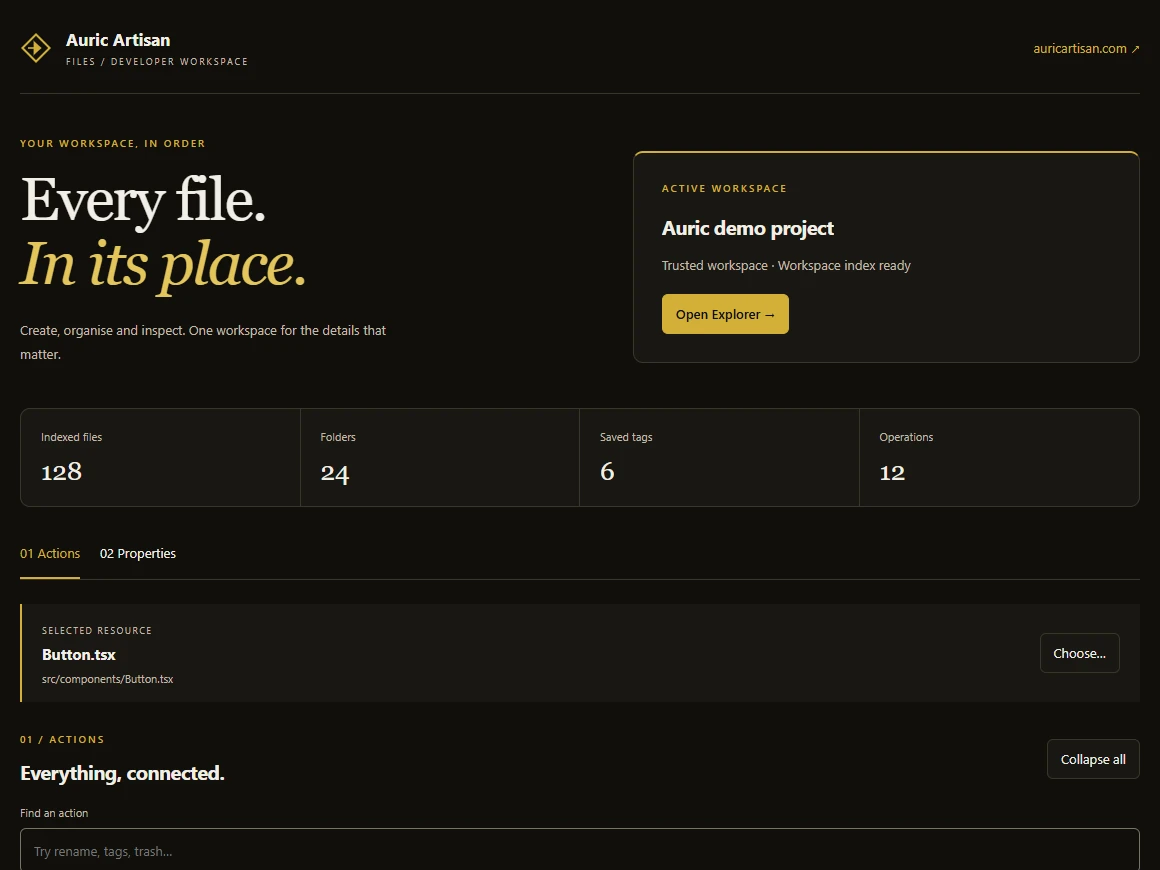Click the Auric Artisan brand title
1160x870 pixels.
[118, 40]
